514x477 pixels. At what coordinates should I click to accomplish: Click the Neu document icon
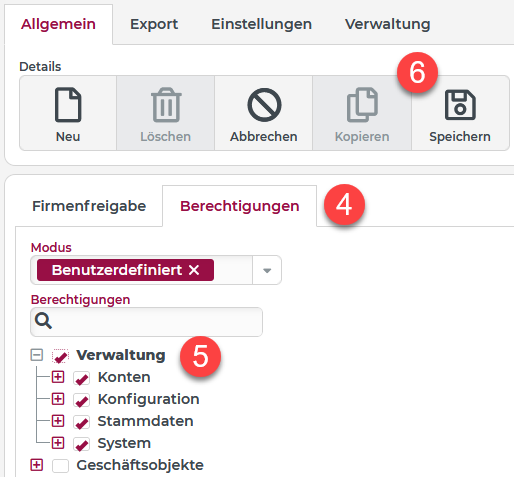coord(68,105)
